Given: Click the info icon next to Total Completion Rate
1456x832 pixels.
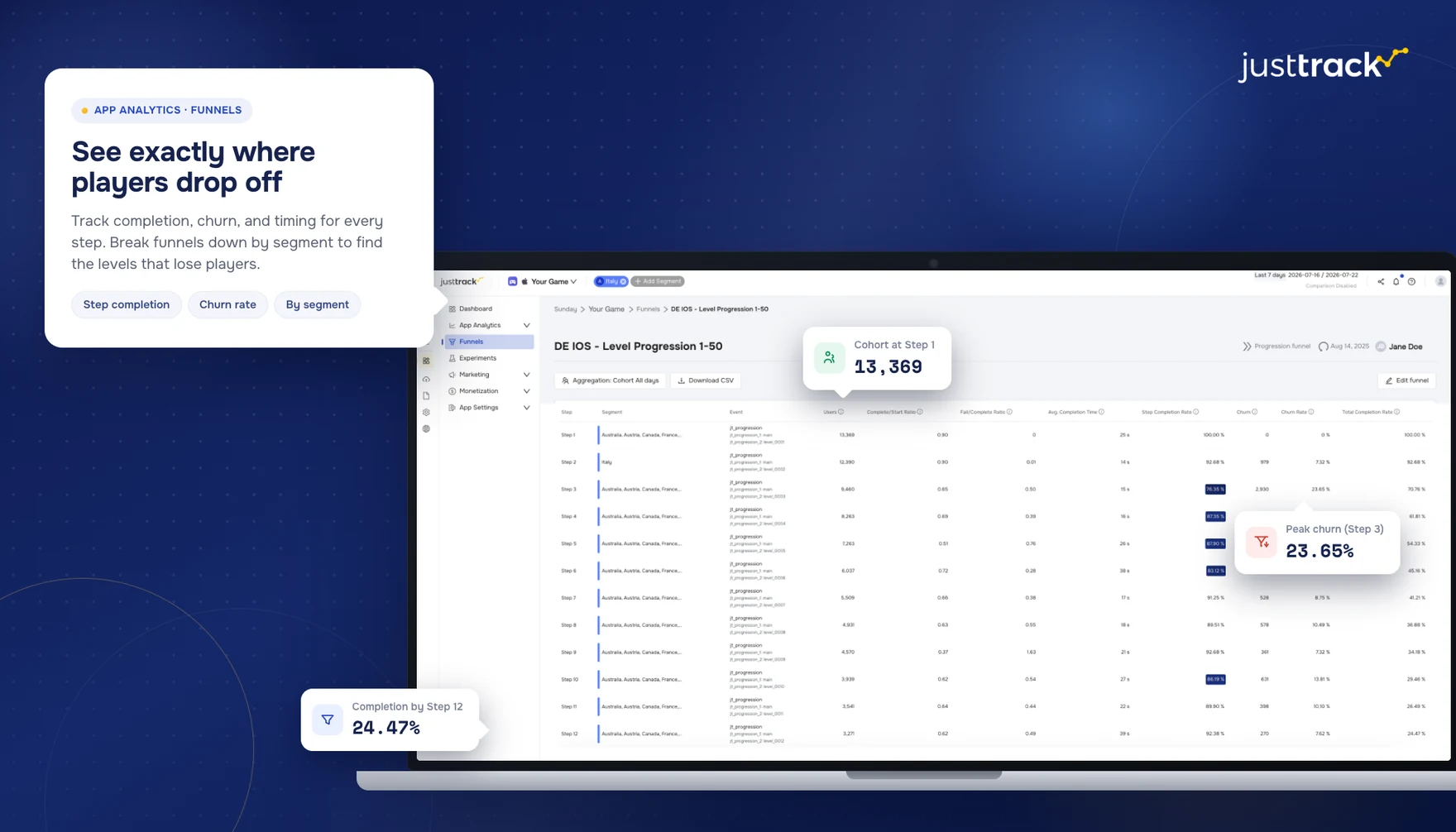Looking at the screenshot, I should 1397,412.
